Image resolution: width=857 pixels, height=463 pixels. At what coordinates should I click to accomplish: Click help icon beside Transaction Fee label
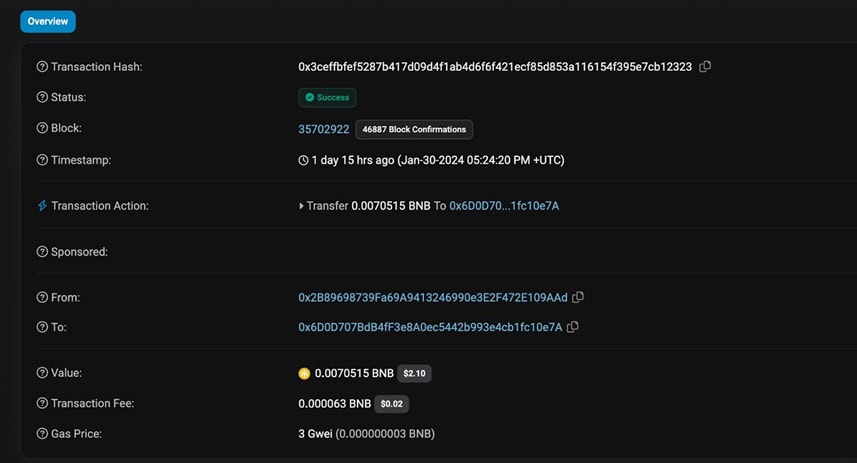tap(42, 404)
